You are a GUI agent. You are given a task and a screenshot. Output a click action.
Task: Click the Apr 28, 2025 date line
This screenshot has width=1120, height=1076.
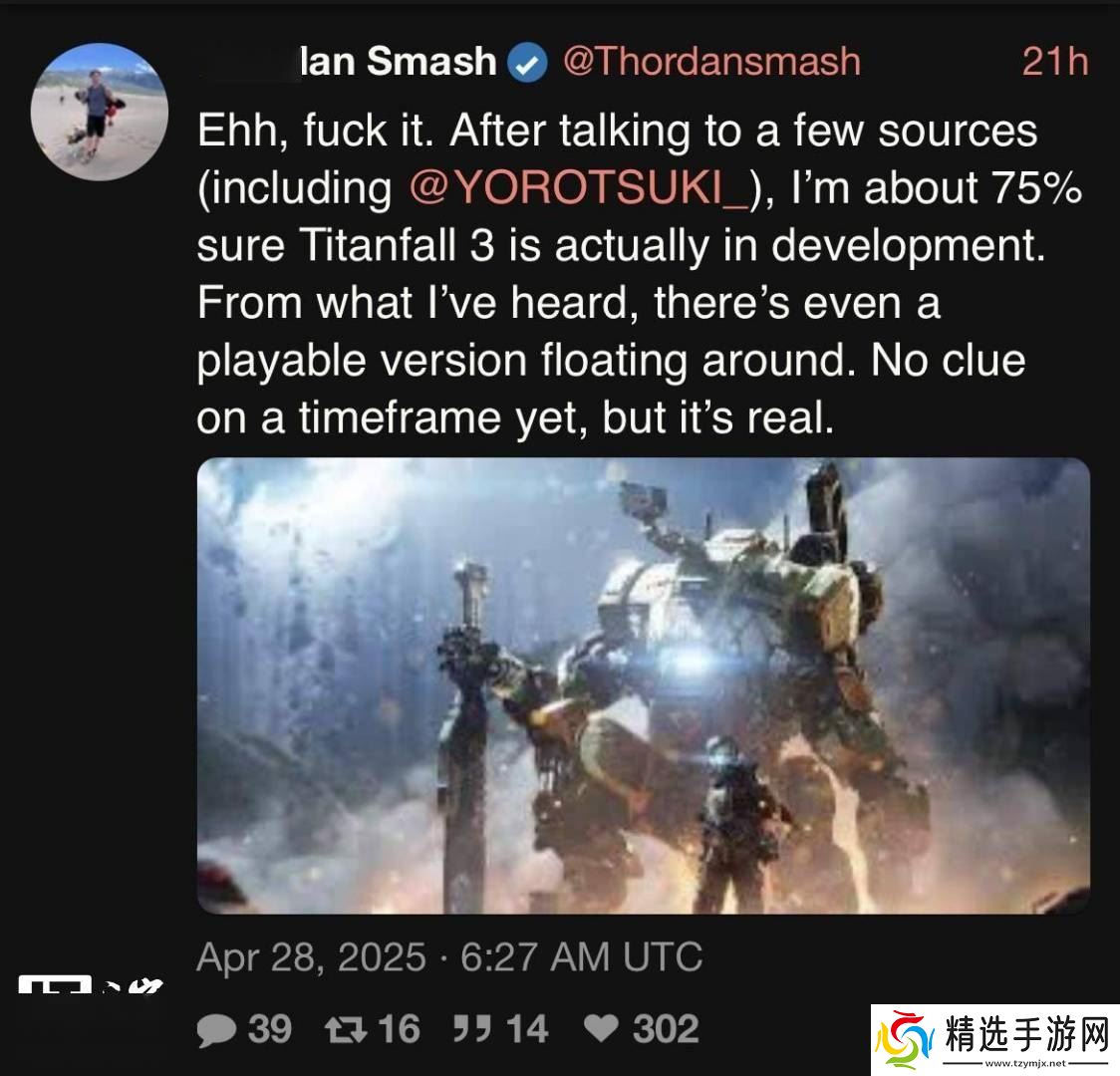pos(449,956)
